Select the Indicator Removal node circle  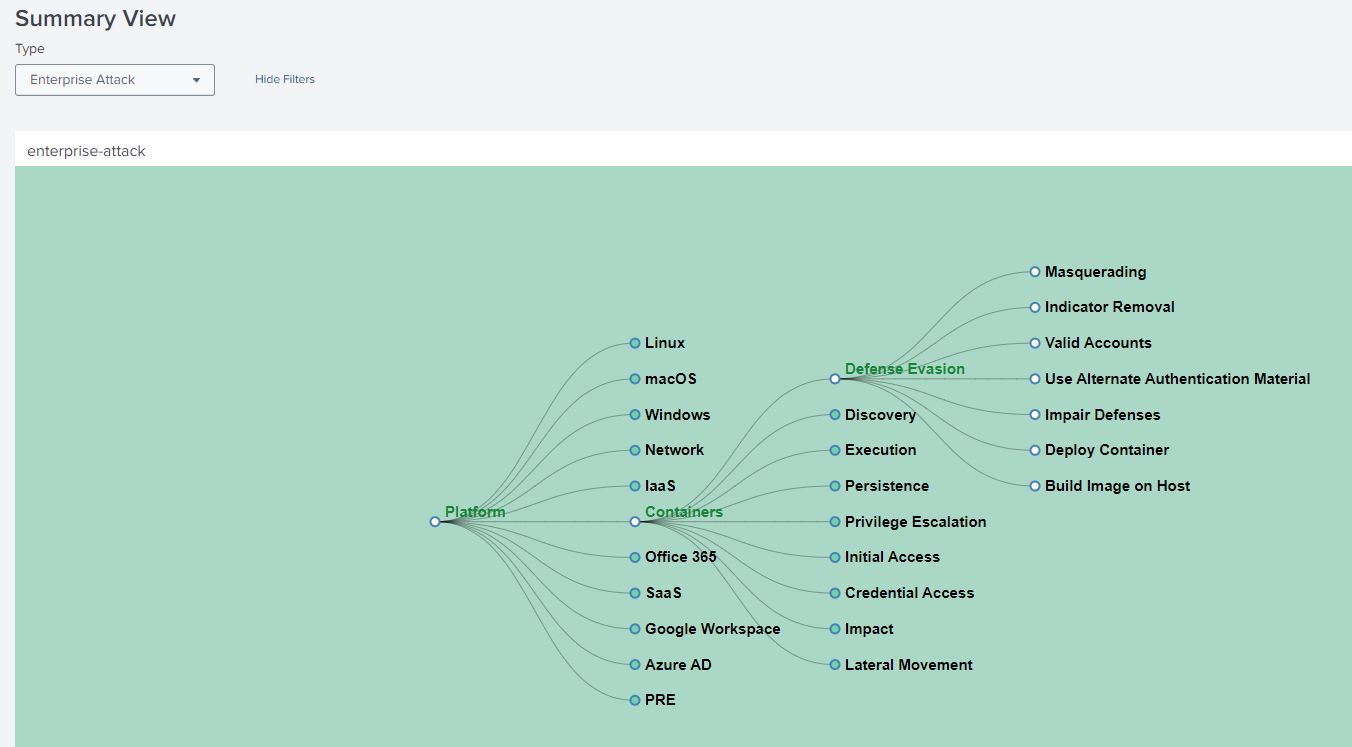[1035, 307]
